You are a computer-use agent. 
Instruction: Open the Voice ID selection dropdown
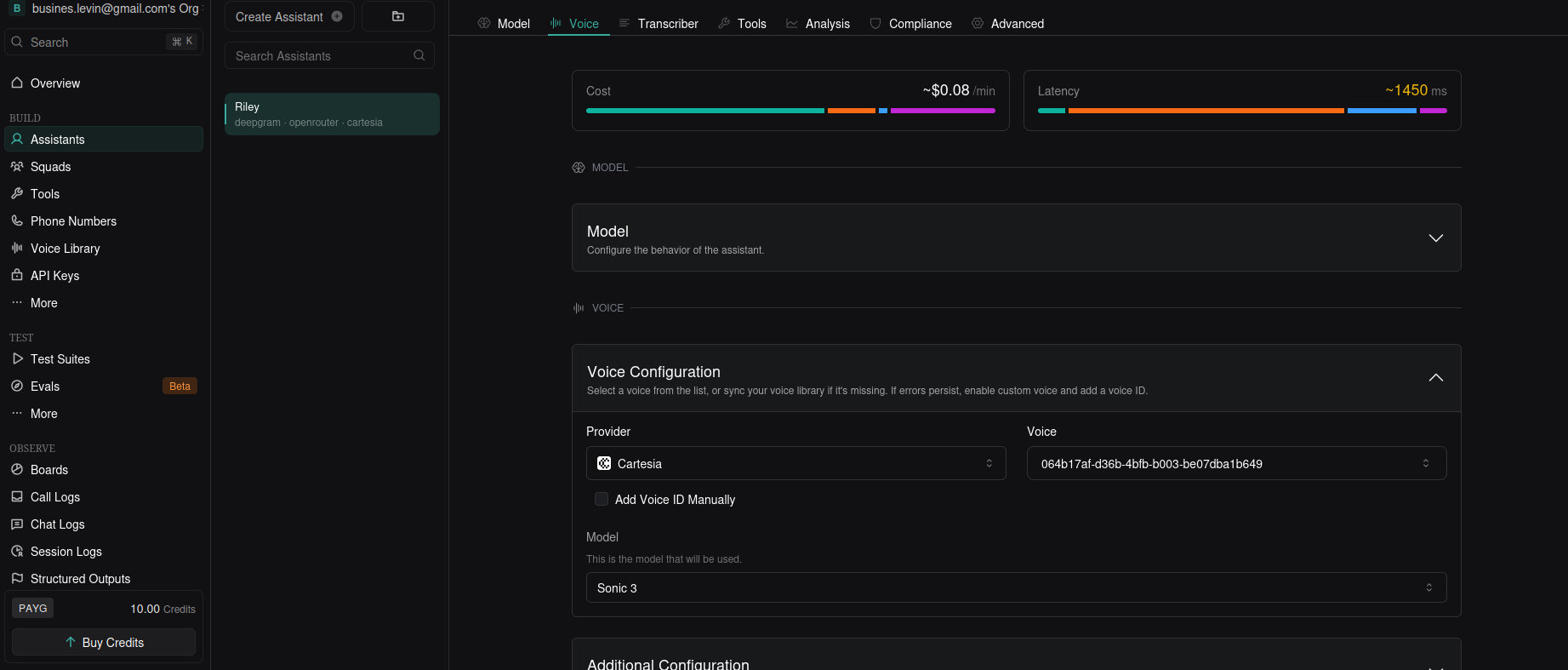point(1235,463)
